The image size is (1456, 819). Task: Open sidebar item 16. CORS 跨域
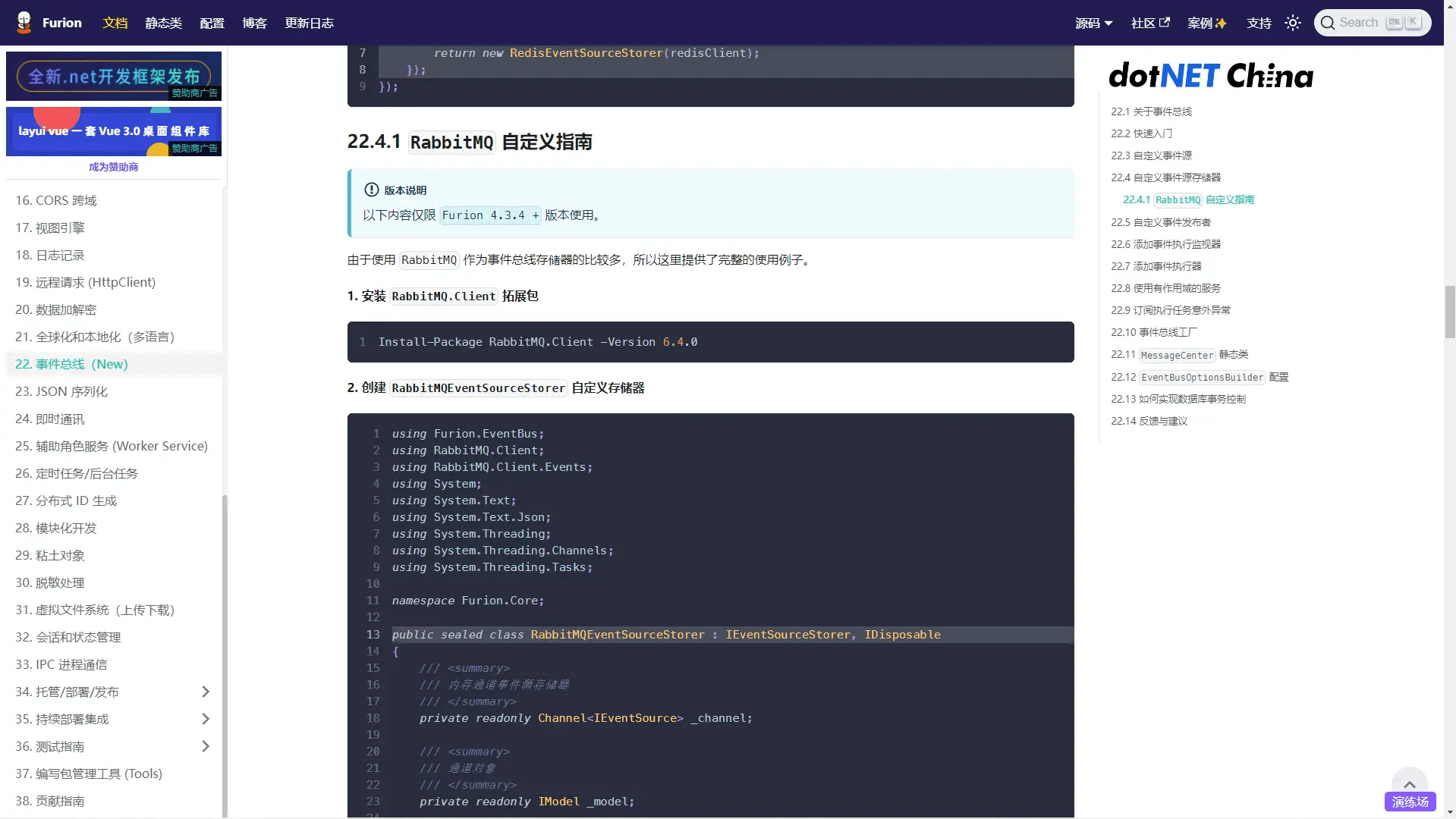point(114,200)
